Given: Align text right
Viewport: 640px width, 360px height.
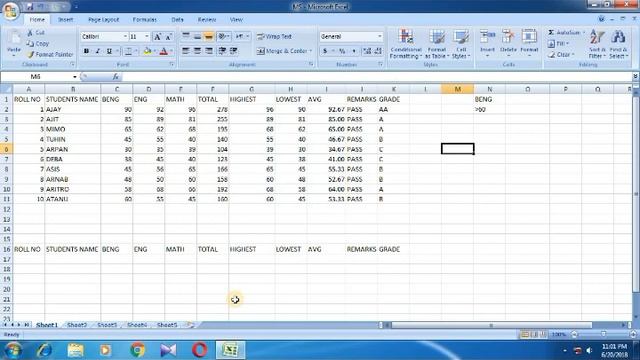Looking at the screenshot, I should pos(209,51).
